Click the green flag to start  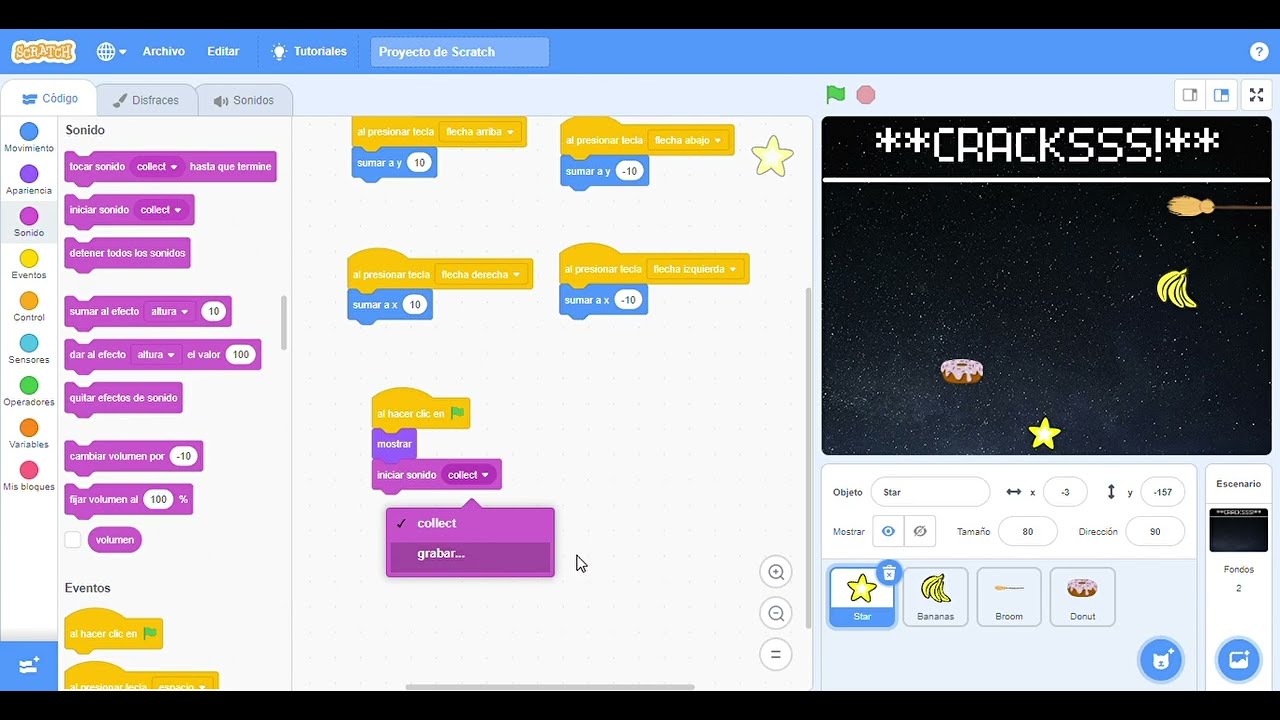(x=835, y=95)
